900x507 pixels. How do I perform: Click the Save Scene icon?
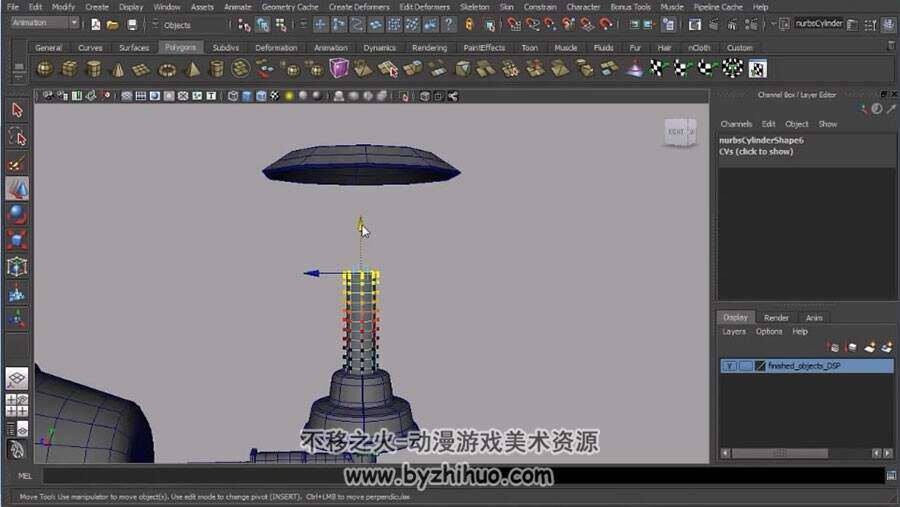(132, 24)
